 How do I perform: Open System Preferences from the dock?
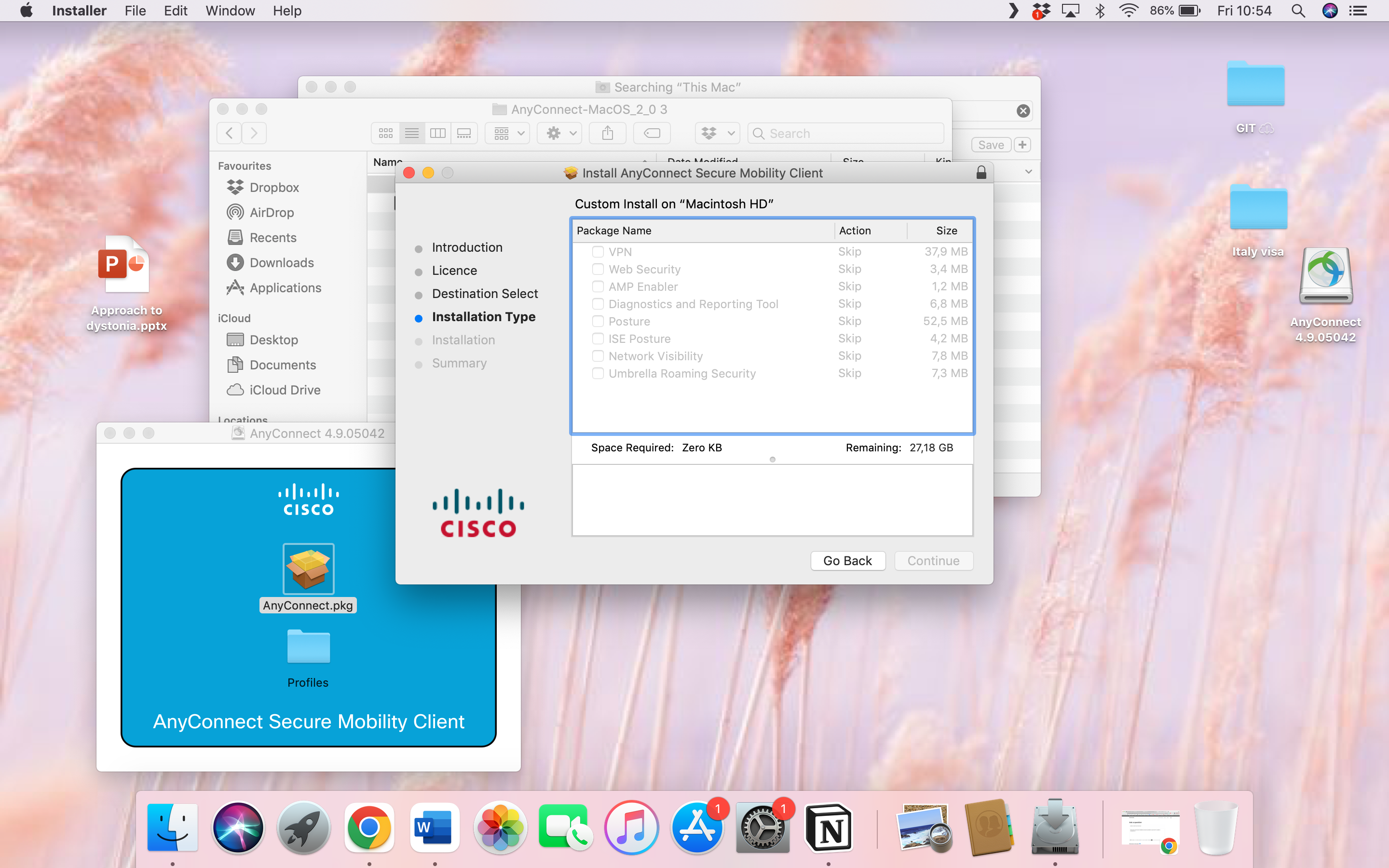point(762,828)
